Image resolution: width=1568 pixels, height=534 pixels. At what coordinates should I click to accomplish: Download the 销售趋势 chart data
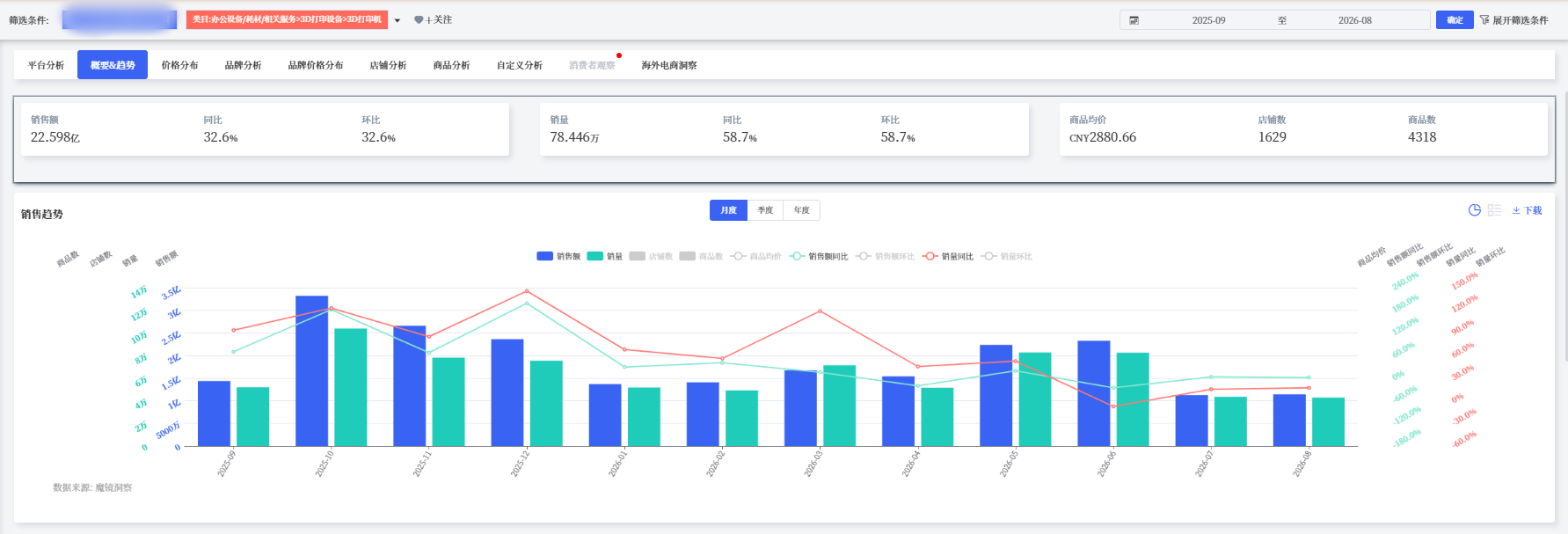coord(1528,210)
